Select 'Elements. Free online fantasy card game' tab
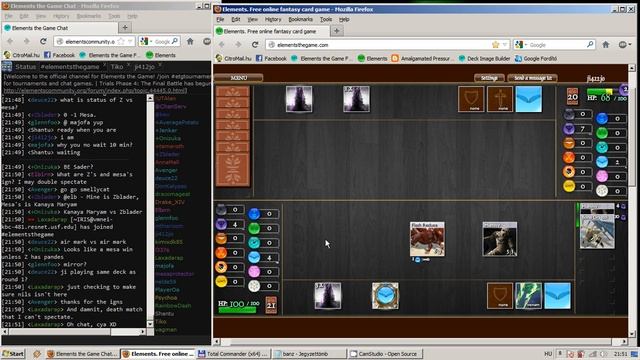This screenshot has width=640, height=360. [271, 31]
